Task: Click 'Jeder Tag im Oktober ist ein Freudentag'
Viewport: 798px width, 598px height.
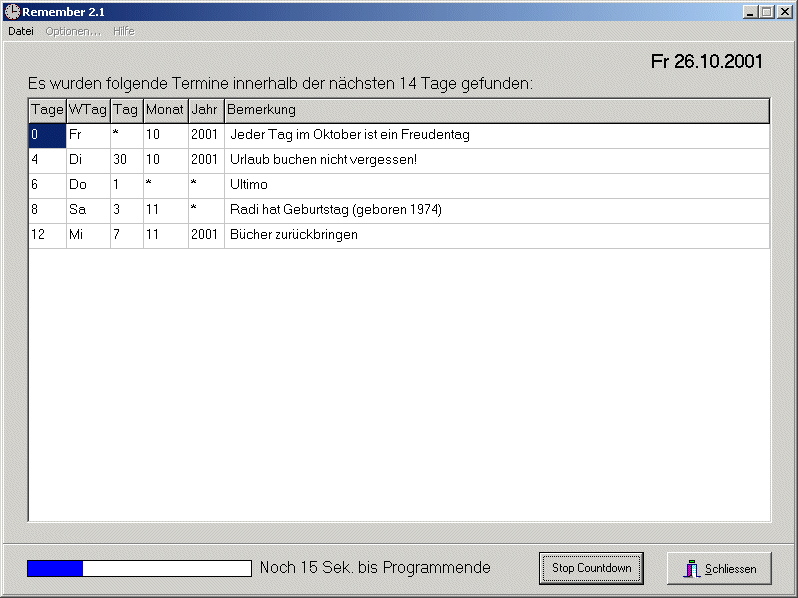Action: (x=349, y=135)
